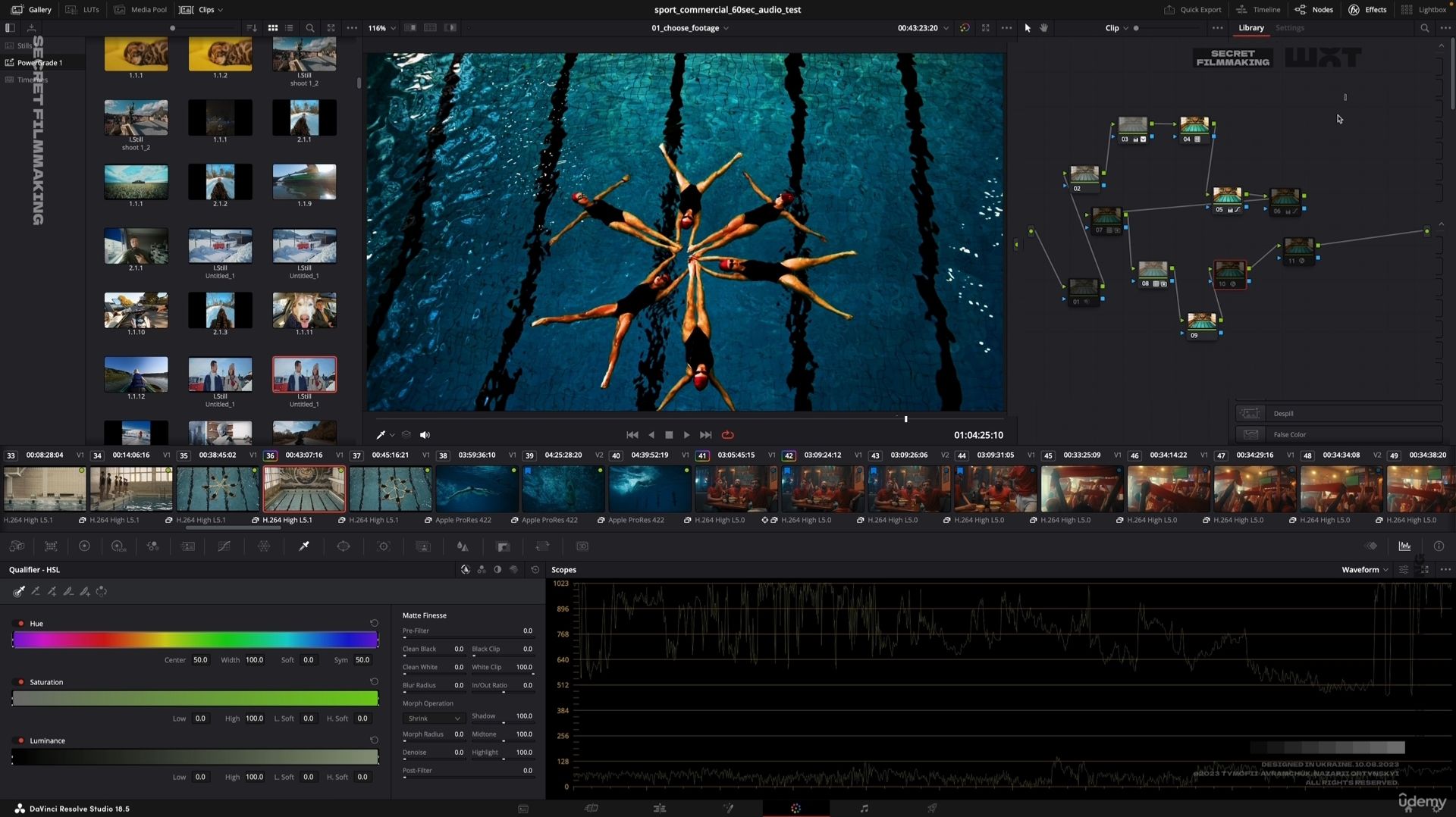
Task: Open the HDR color wheels palette
Action: (118, 546)
